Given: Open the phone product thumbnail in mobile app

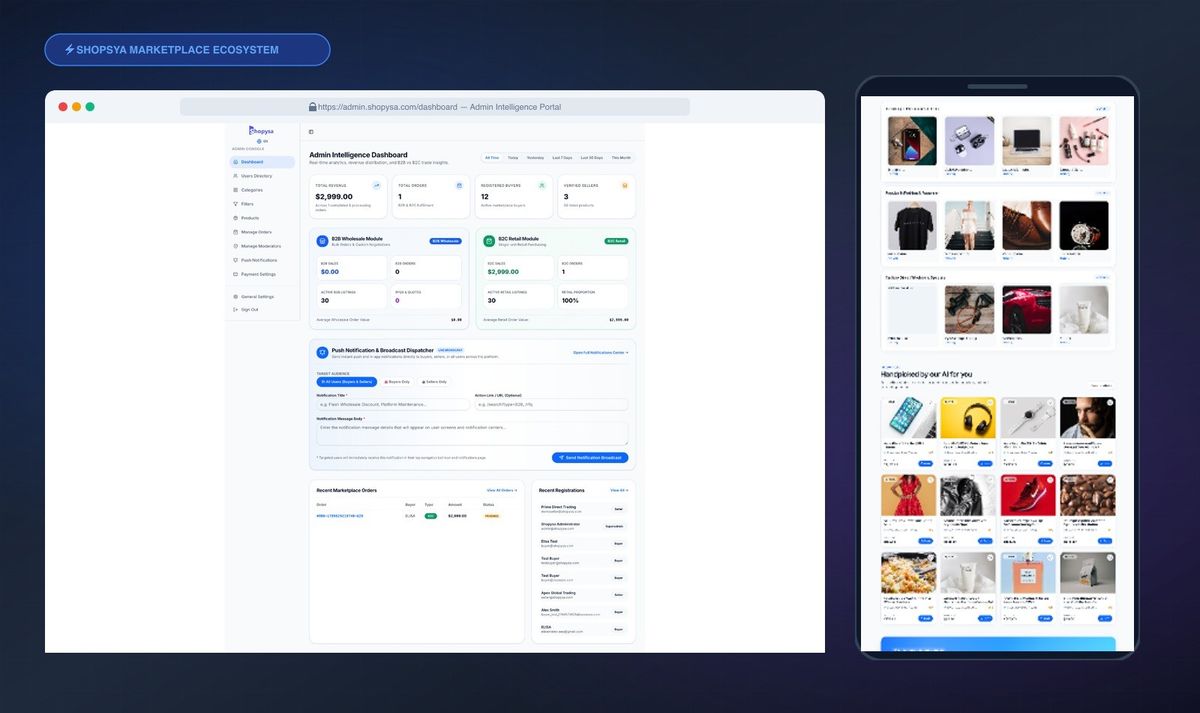Looking at the screenshot, I should [x=912, y=141].
